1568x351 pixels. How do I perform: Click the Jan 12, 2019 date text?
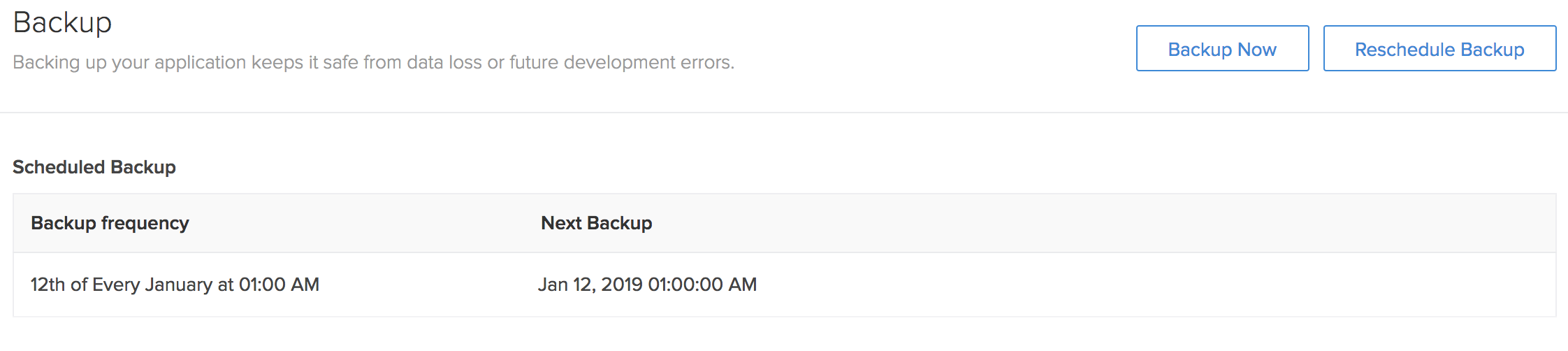pos(590,285)
